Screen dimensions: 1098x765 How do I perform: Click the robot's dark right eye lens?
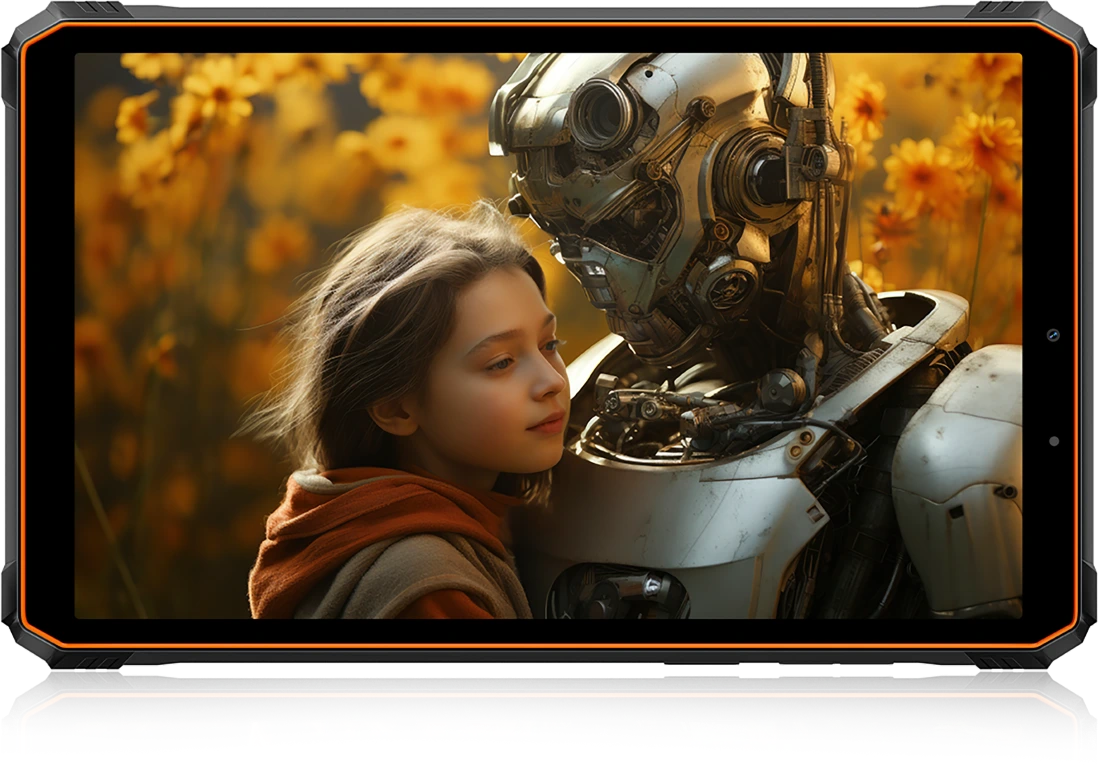pyautogui.click(x=768, y=179)
